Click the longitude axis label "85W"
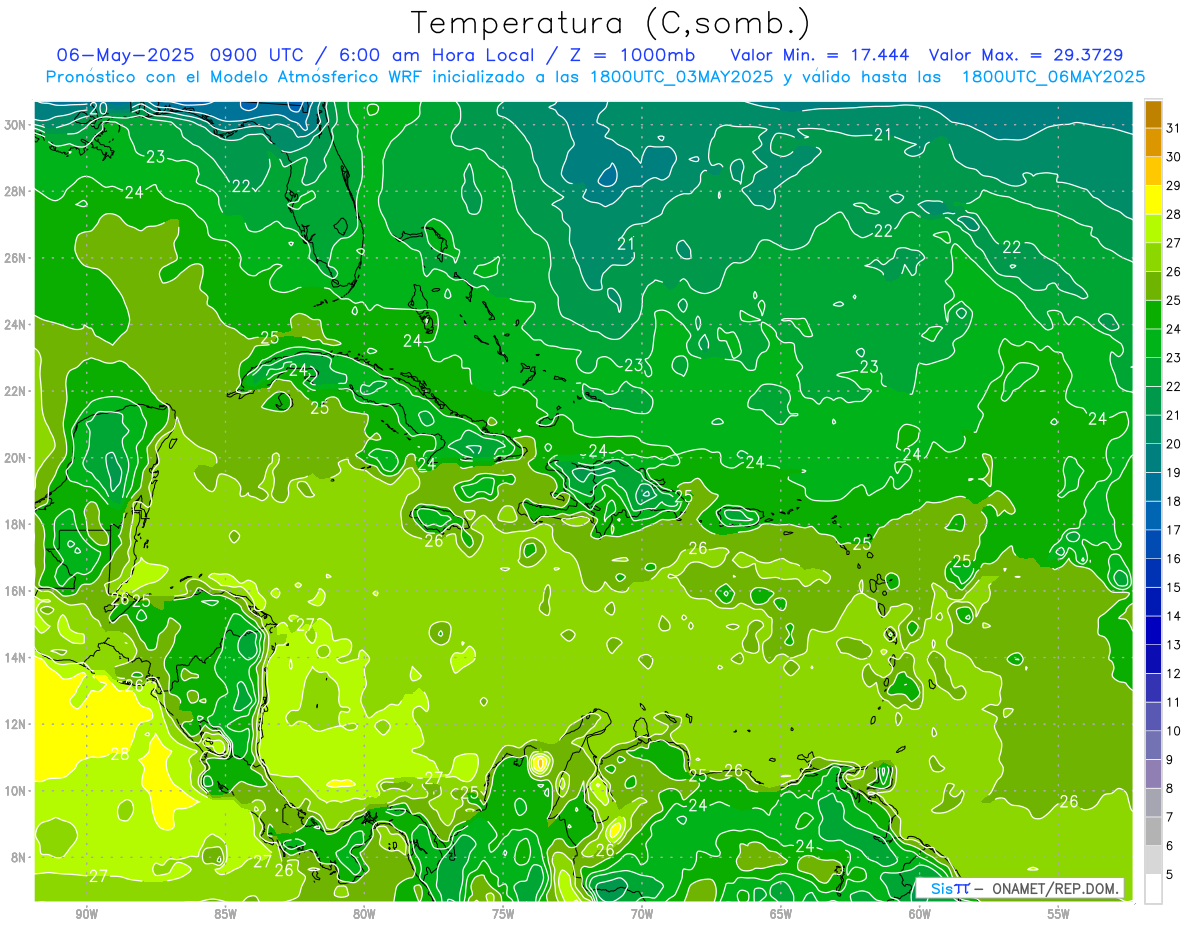The height and width of the screenshot is (927, 1200). tap(225, 913)
